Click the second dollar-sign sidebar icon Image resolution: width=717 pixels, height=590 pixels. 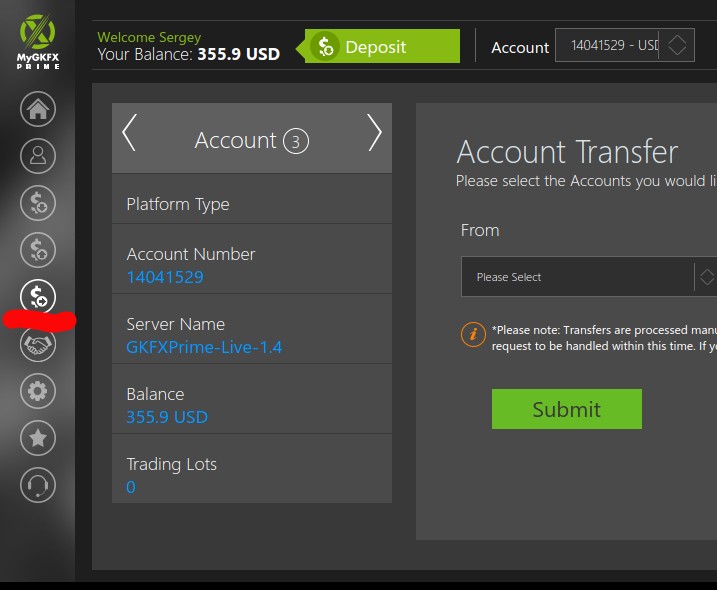[x=38, y=248]
